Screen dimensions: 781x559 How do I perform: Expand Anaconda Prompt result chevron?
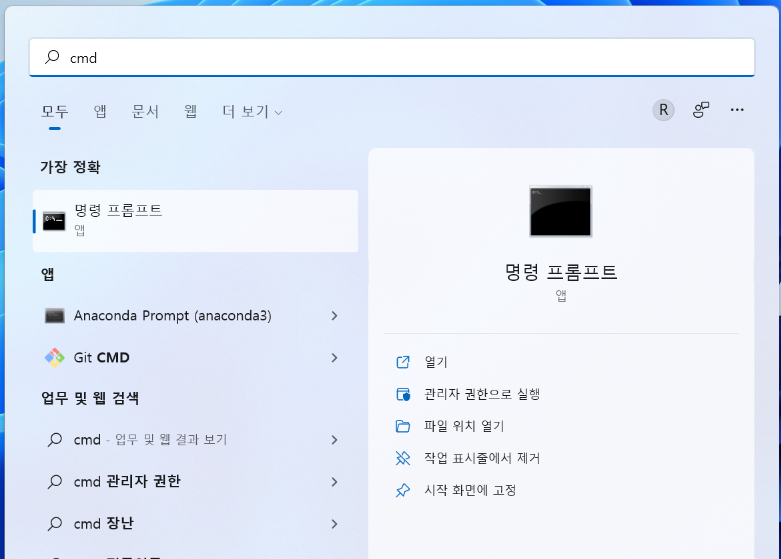point(334,316)
